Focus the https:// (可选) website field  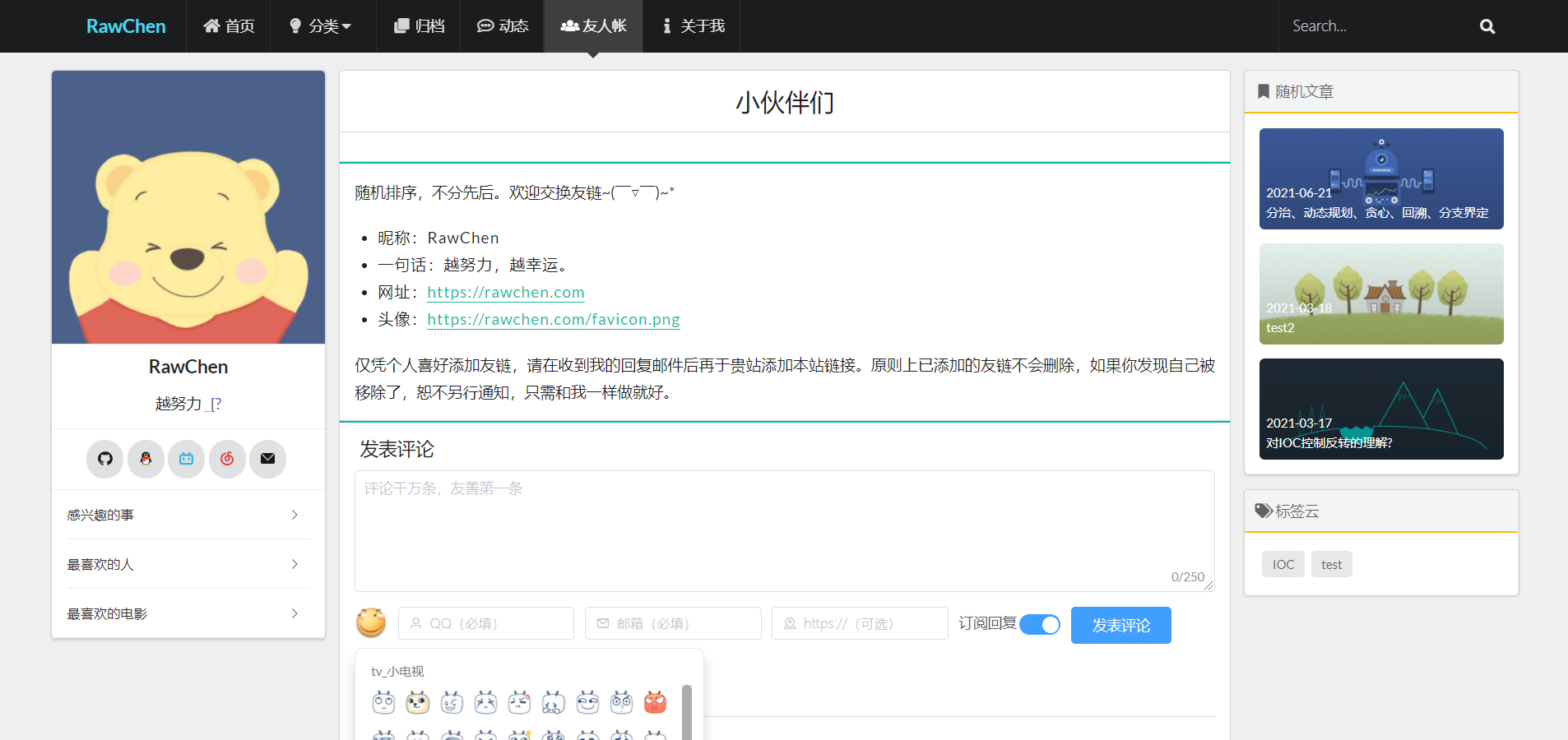(860, 623)
